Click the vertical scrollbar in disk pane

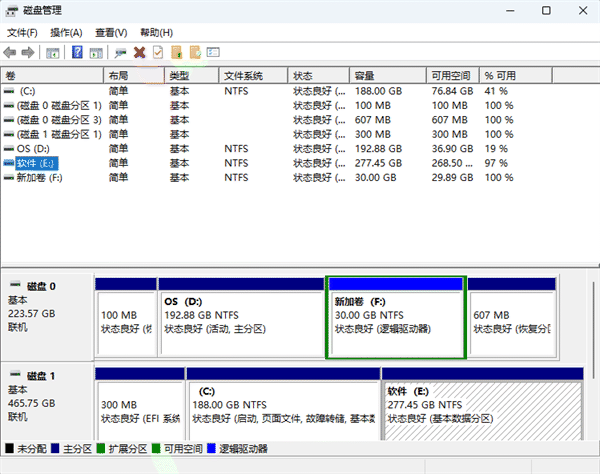(593, 329)
